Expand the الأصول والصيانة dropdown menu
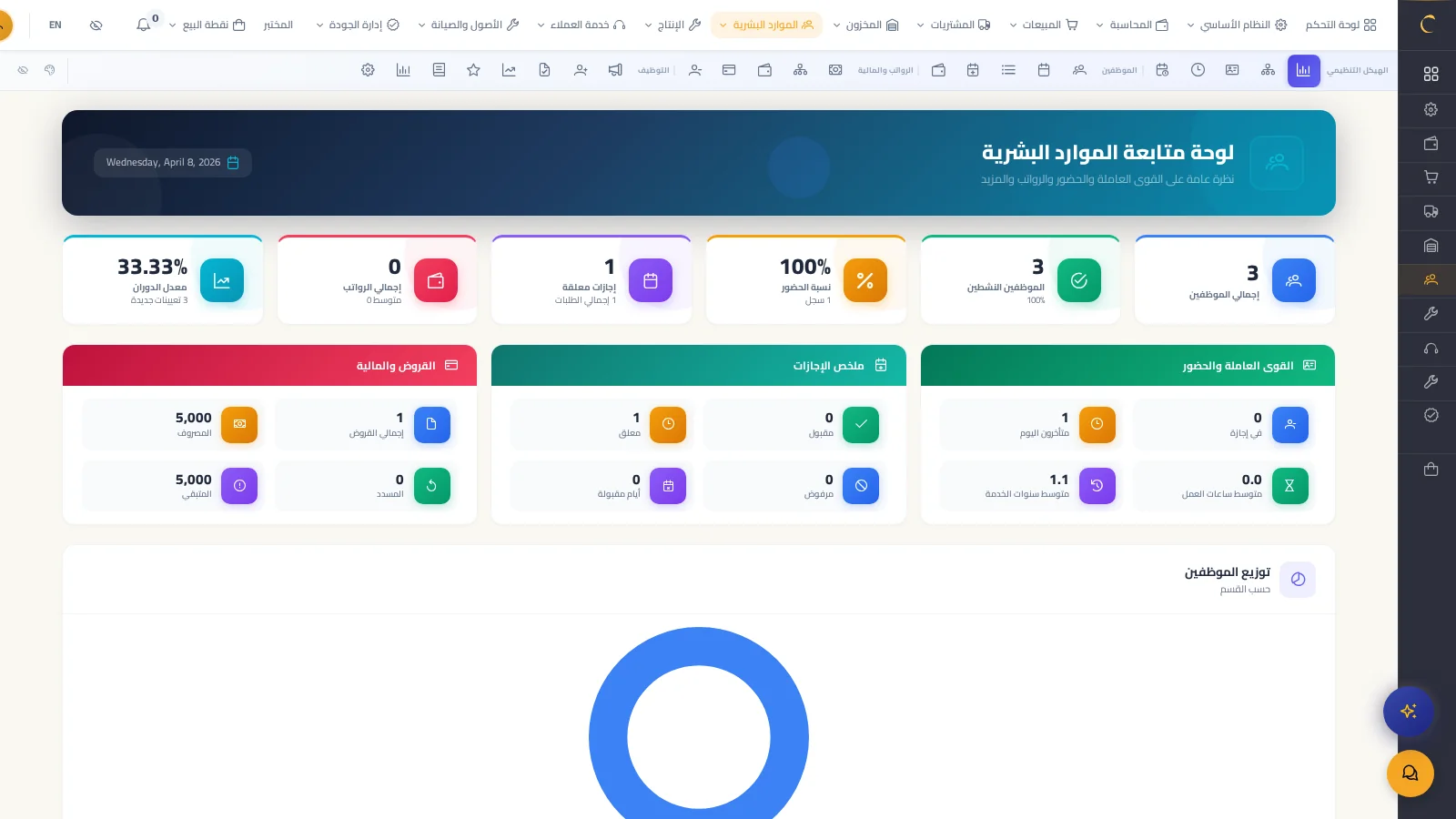This screenshot has height=819, width=1456. (x=468, y=25)
